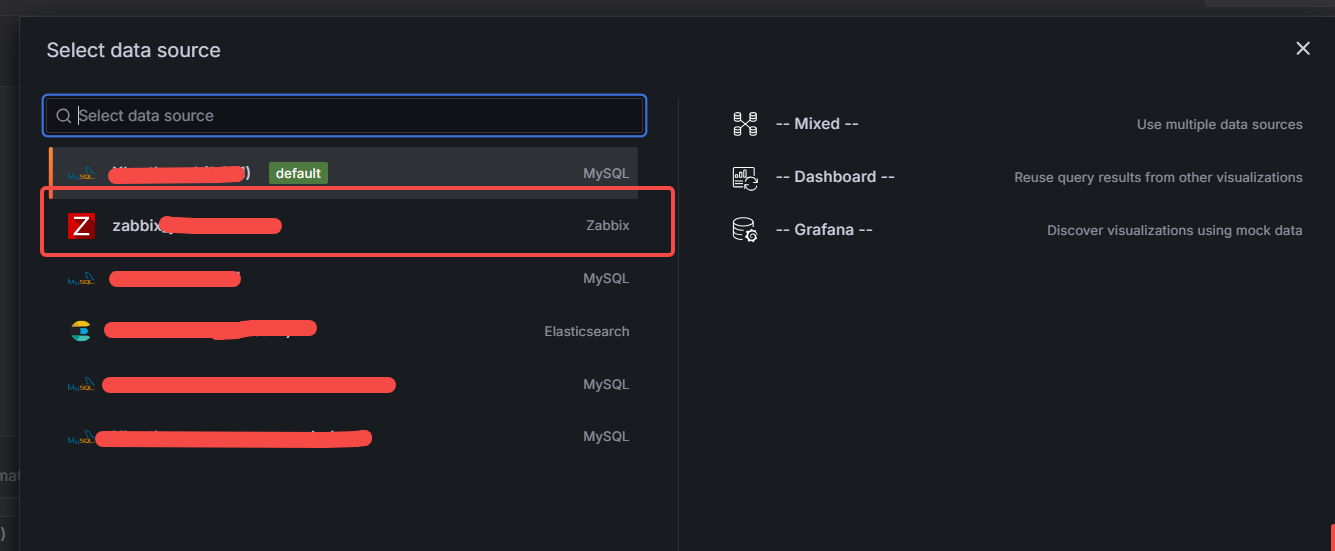Choose the zabbix data source name

click(196, 226)
